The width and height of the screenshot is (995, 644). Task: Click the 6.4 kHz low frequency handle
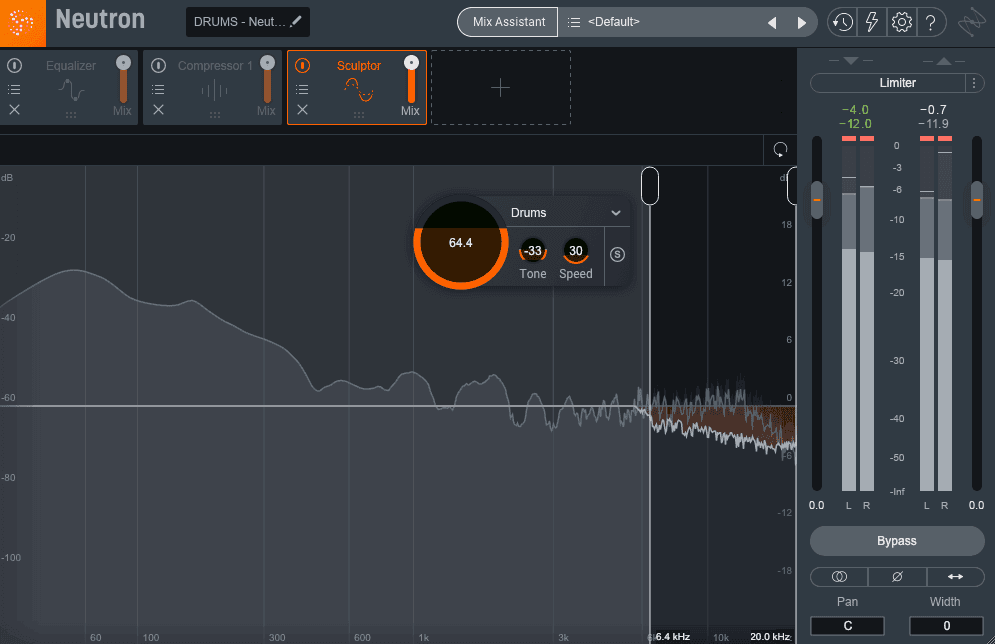click(x=650, y=186)
